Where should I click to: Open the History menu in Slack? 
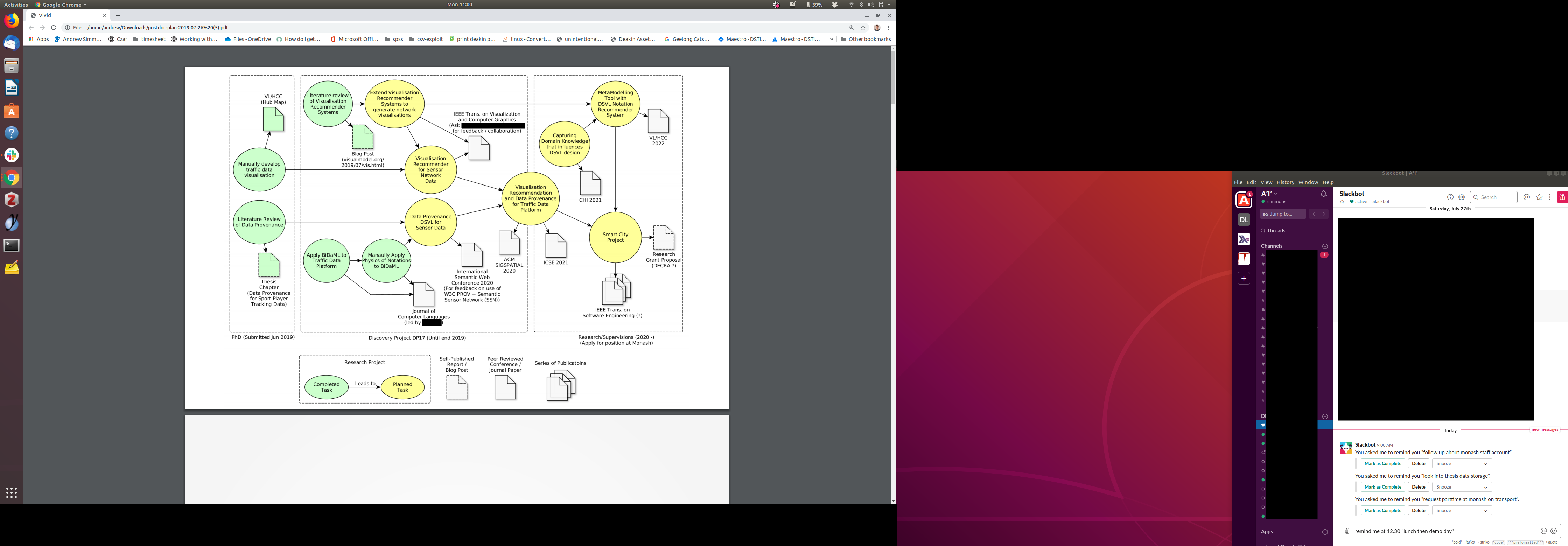[1285, 182]
